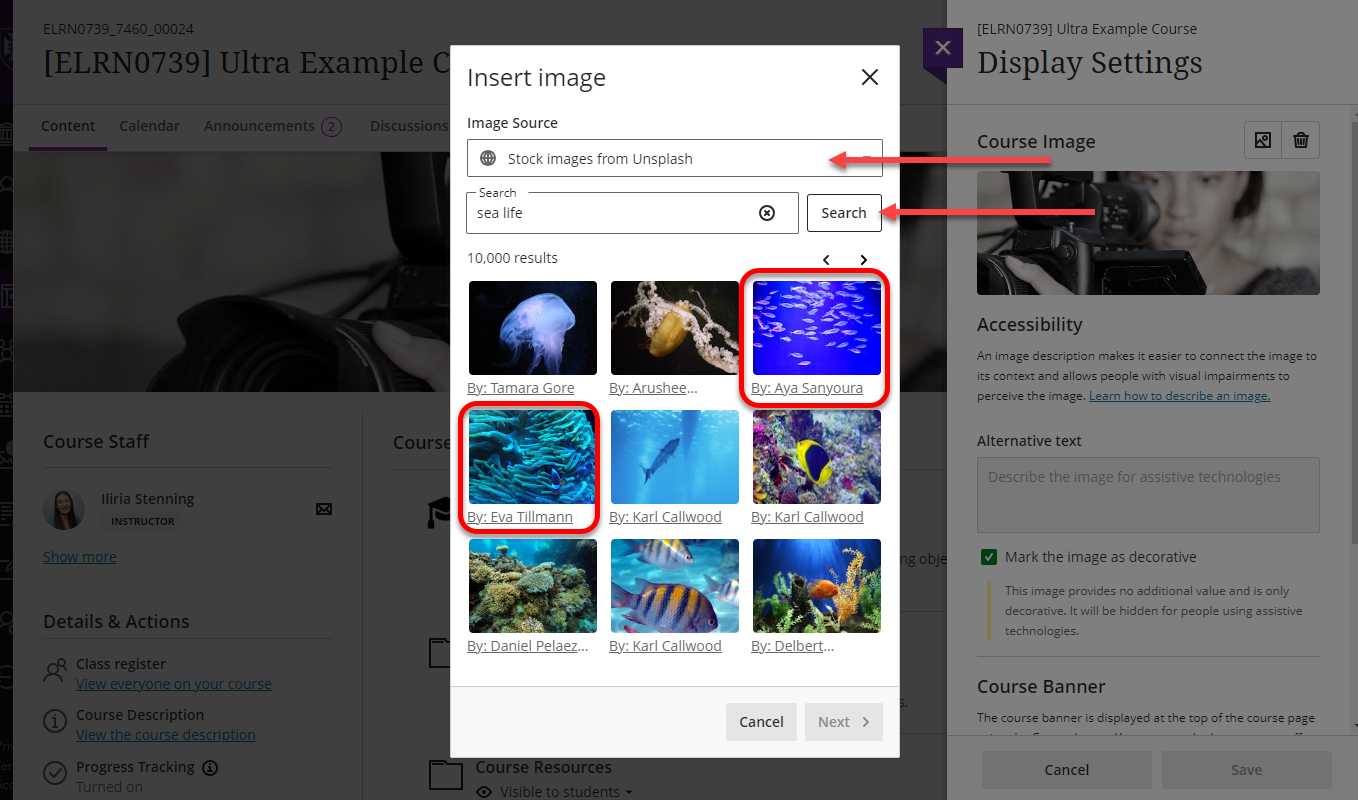Open View everyone on your course

(x=174, y=684)
